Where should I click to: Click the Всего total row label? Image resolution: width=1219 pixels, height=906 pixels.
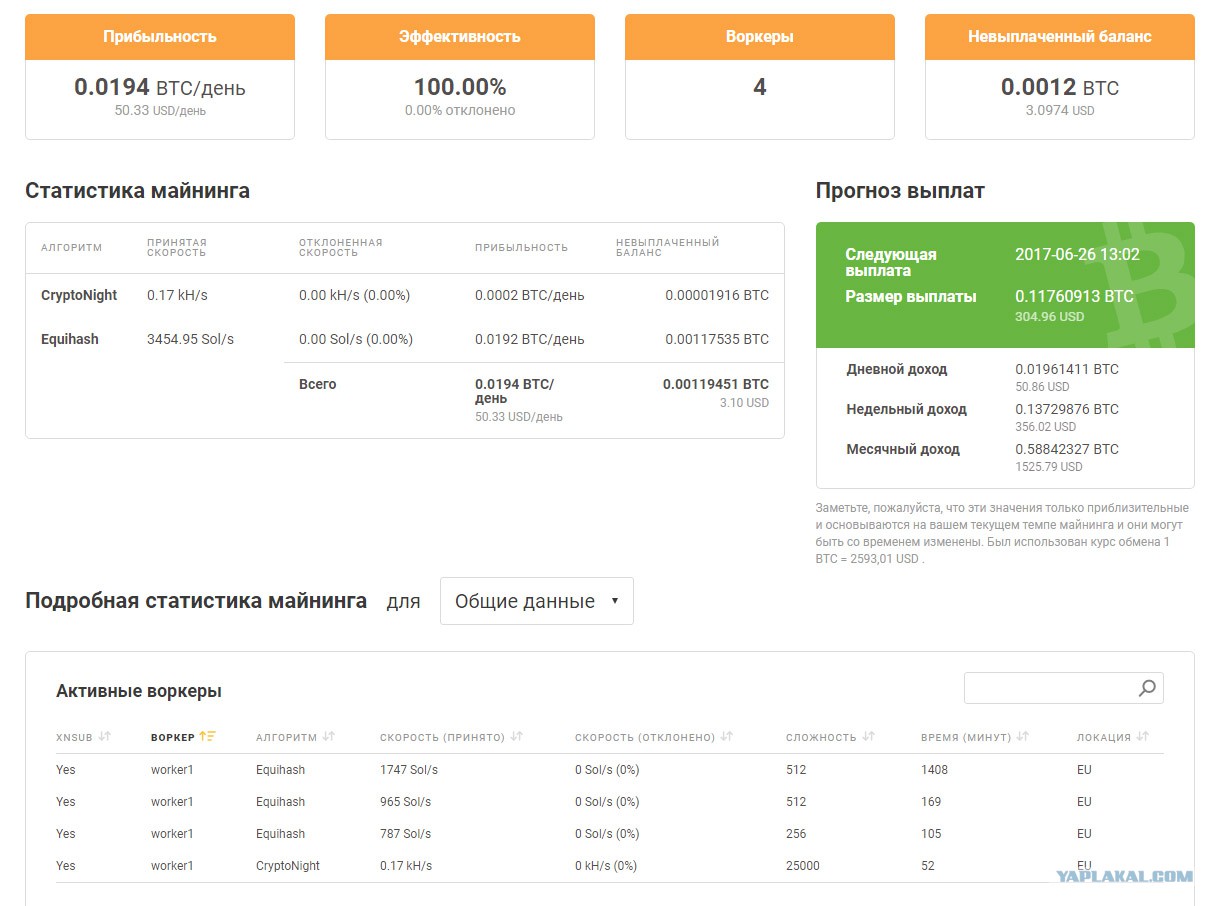(x=318, y=384)
